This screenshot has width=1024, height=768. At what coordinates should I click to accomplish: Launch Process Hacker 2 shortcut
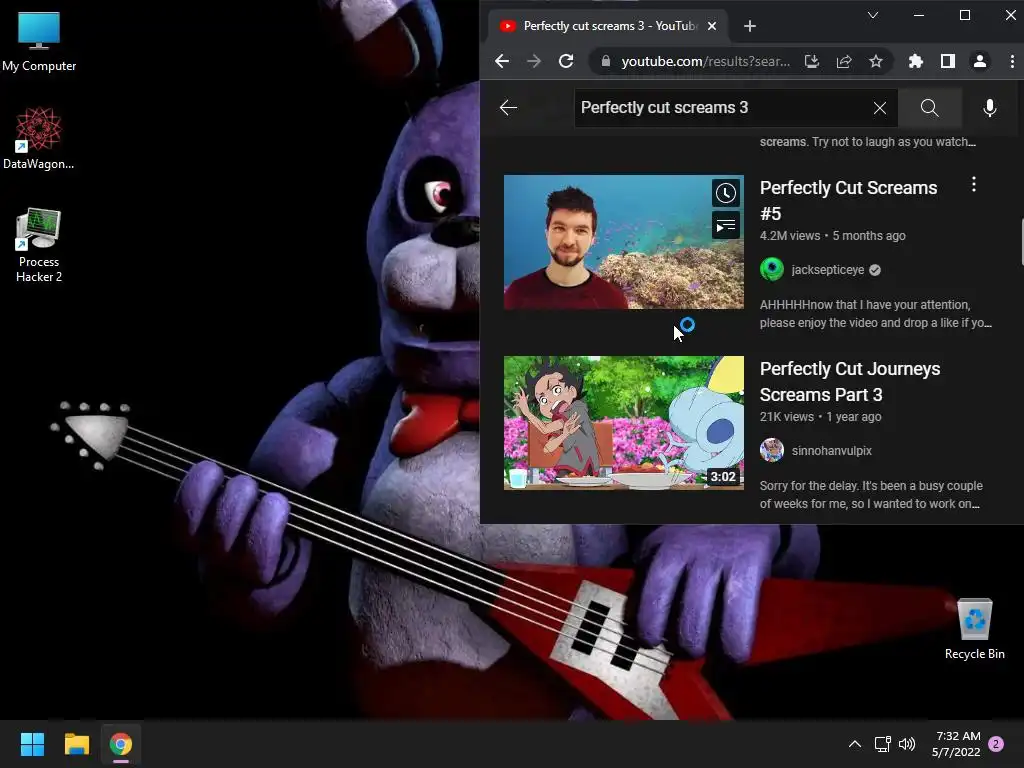click(x=39, y=245)
